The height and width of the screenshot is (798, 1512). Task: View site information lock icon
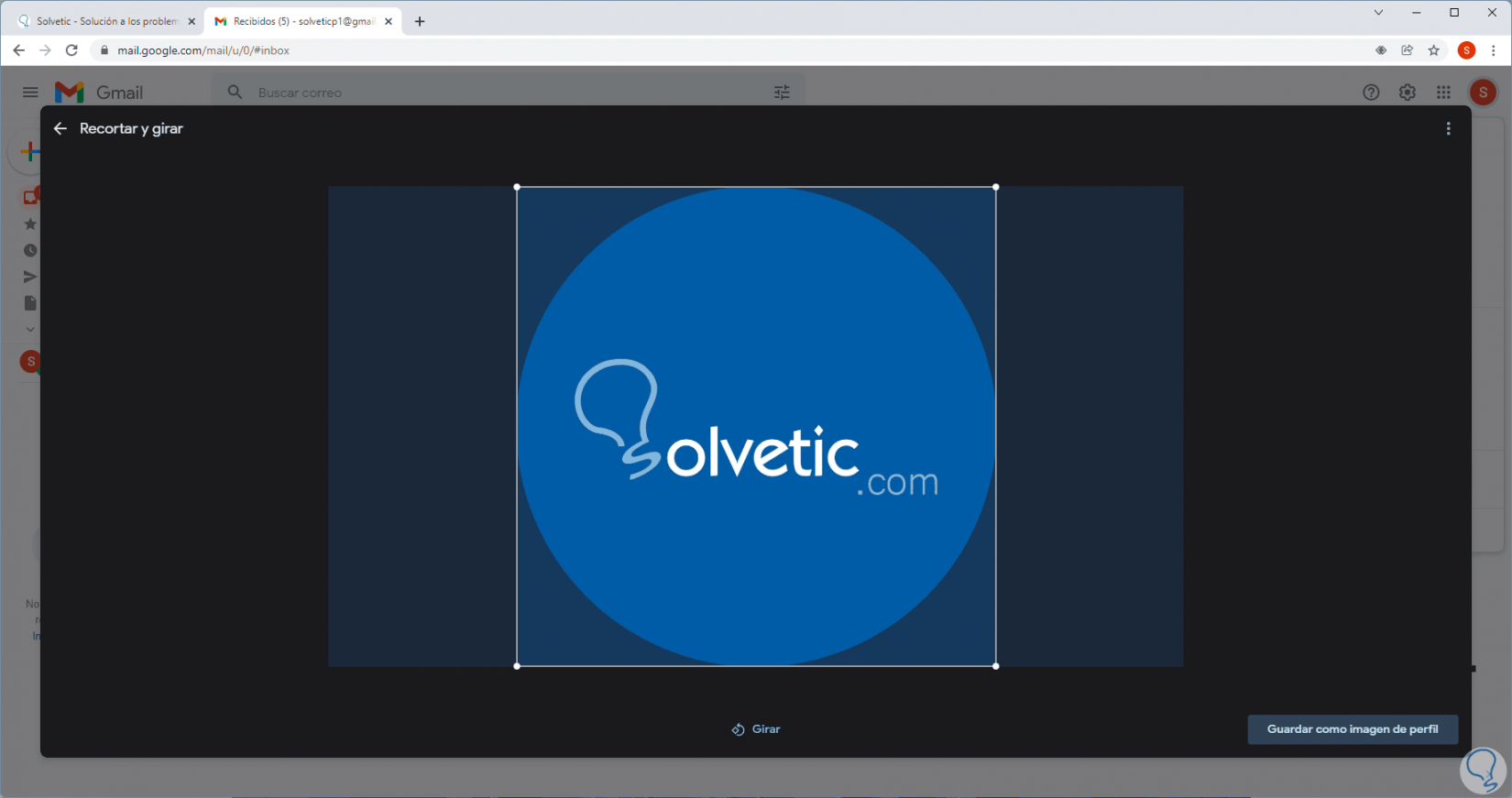tap(104, 50)
